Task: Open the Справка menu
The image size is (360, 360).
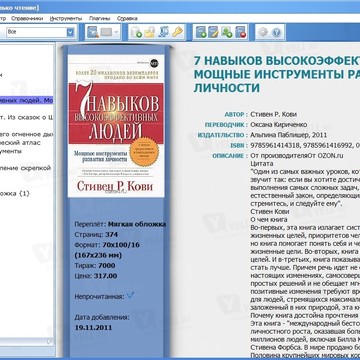Action: tap(127, 18)
